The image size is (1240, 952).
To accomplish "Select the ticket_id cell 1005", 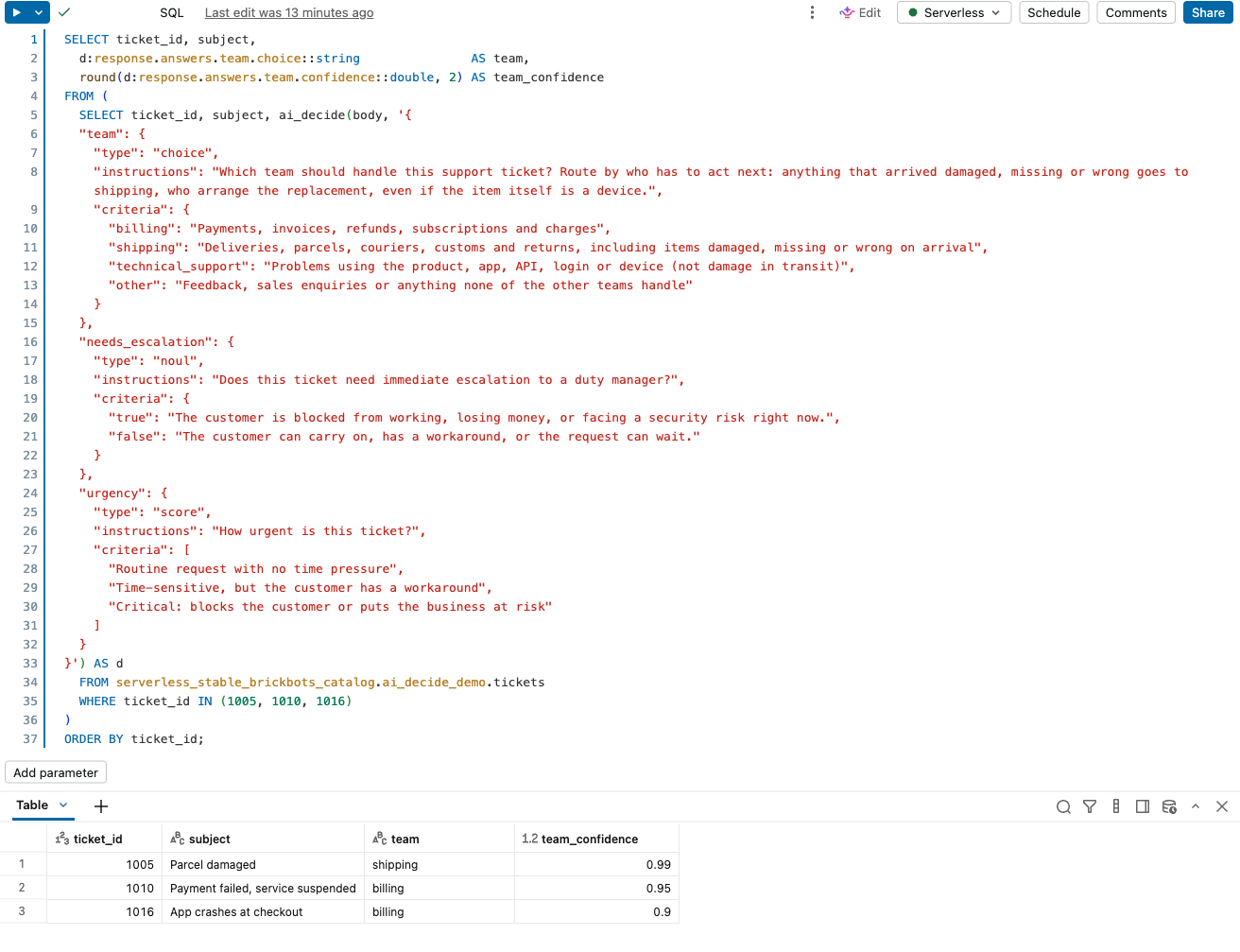I will (x=104, y=864).
